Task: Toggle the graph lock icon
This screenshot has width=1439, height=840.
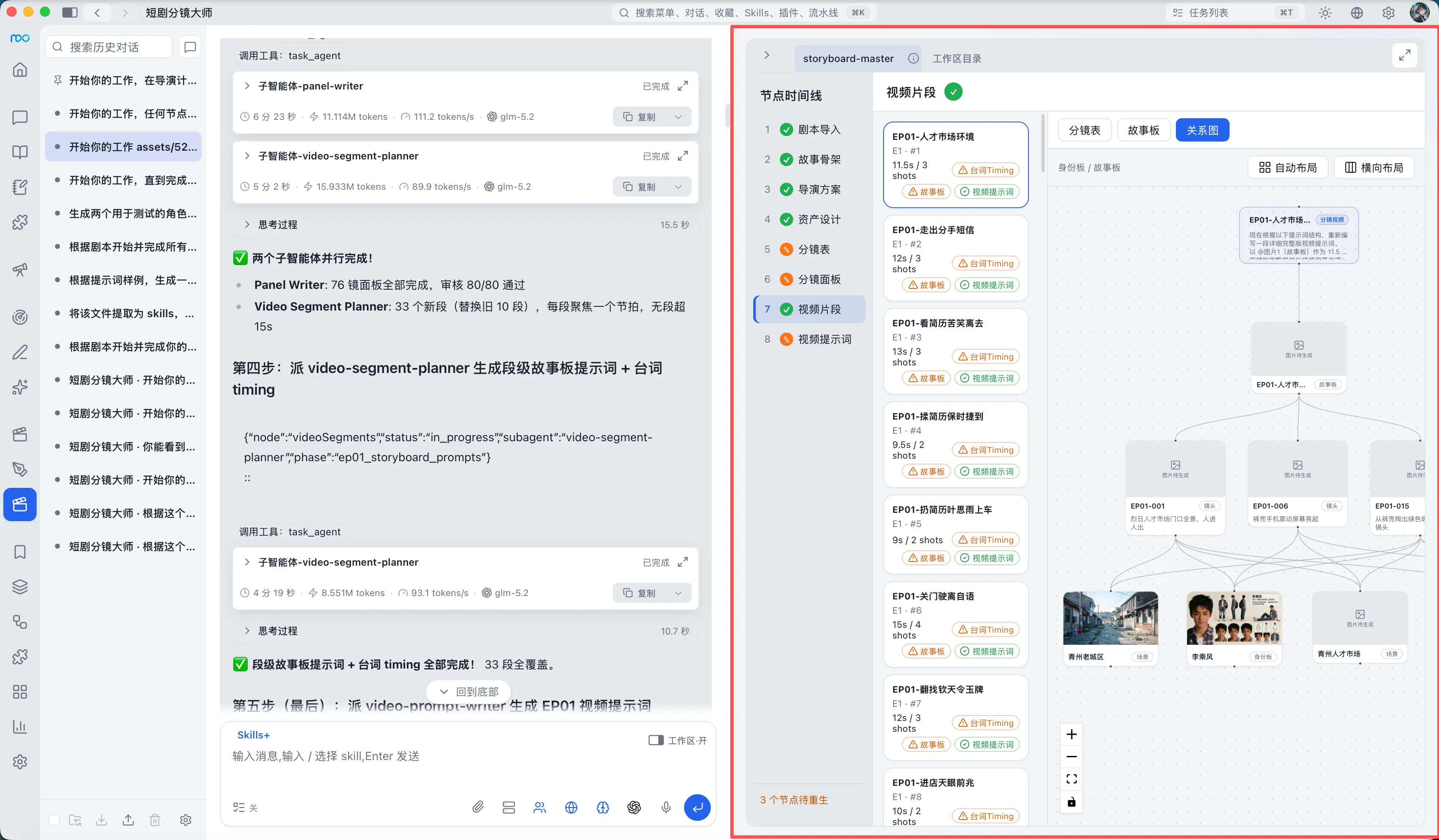Action: coord(1072,802)
